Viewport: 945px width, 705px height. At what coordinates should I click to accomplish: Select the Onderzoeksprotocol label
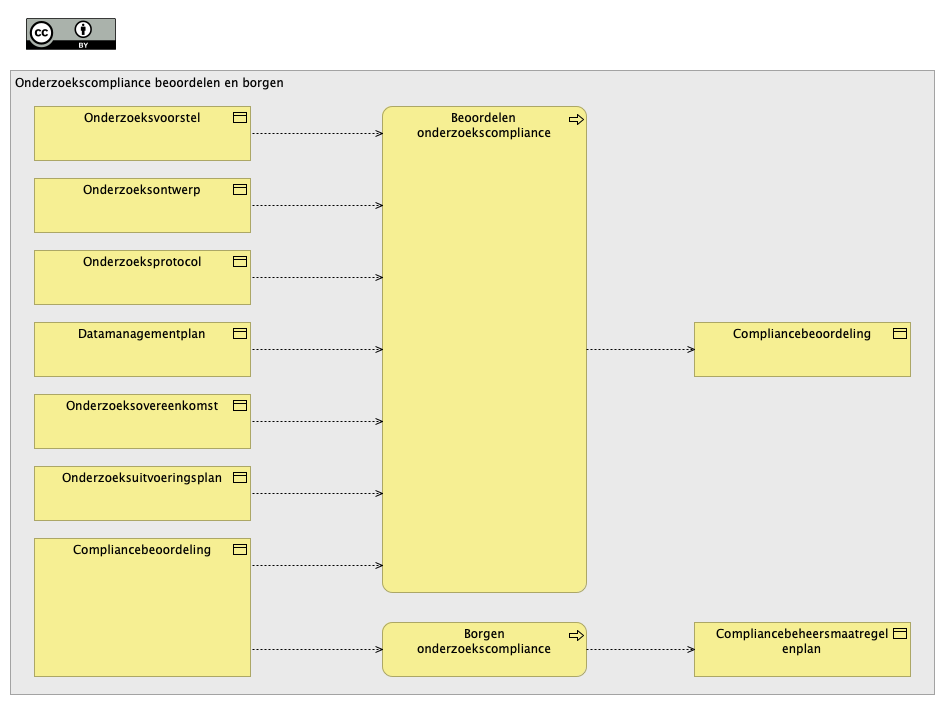tap(142, 262)
